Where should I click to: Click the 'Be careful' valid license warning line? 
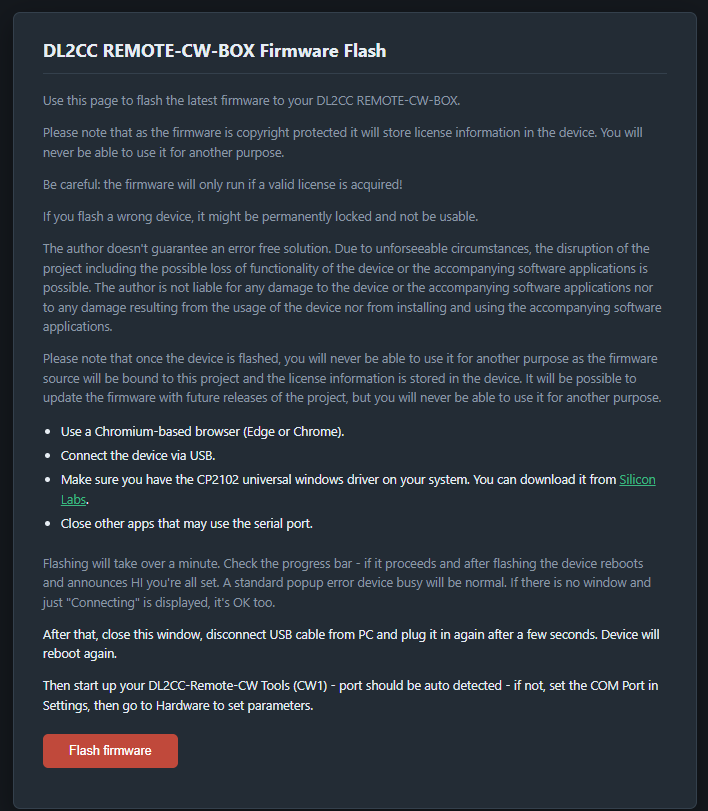(x=222, y=185)
